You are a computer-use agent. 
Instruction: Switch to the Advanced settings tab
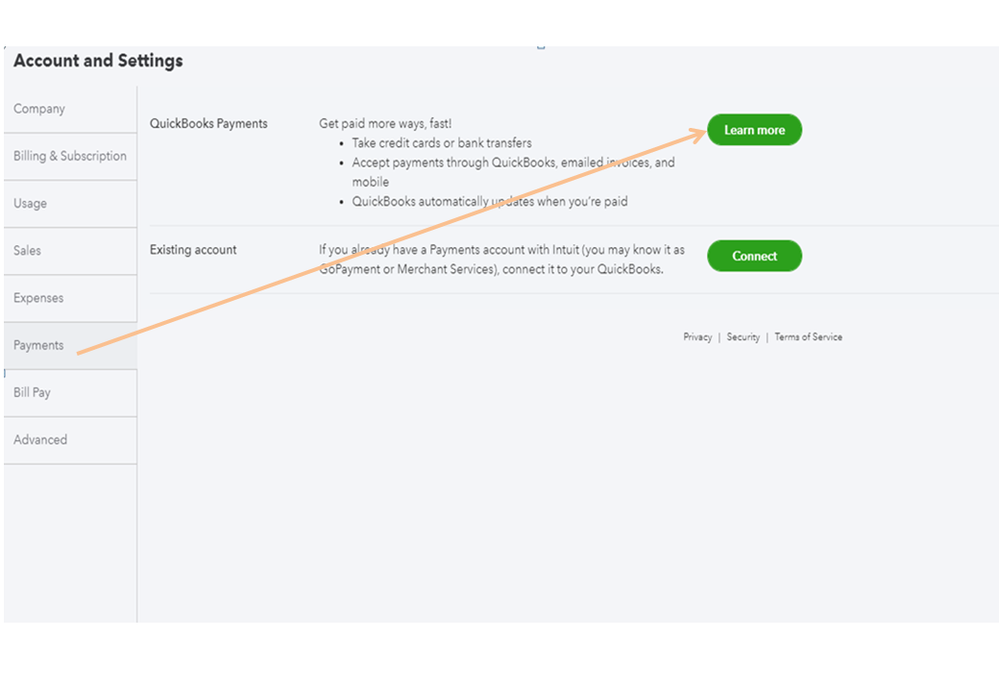pos(41,440)
